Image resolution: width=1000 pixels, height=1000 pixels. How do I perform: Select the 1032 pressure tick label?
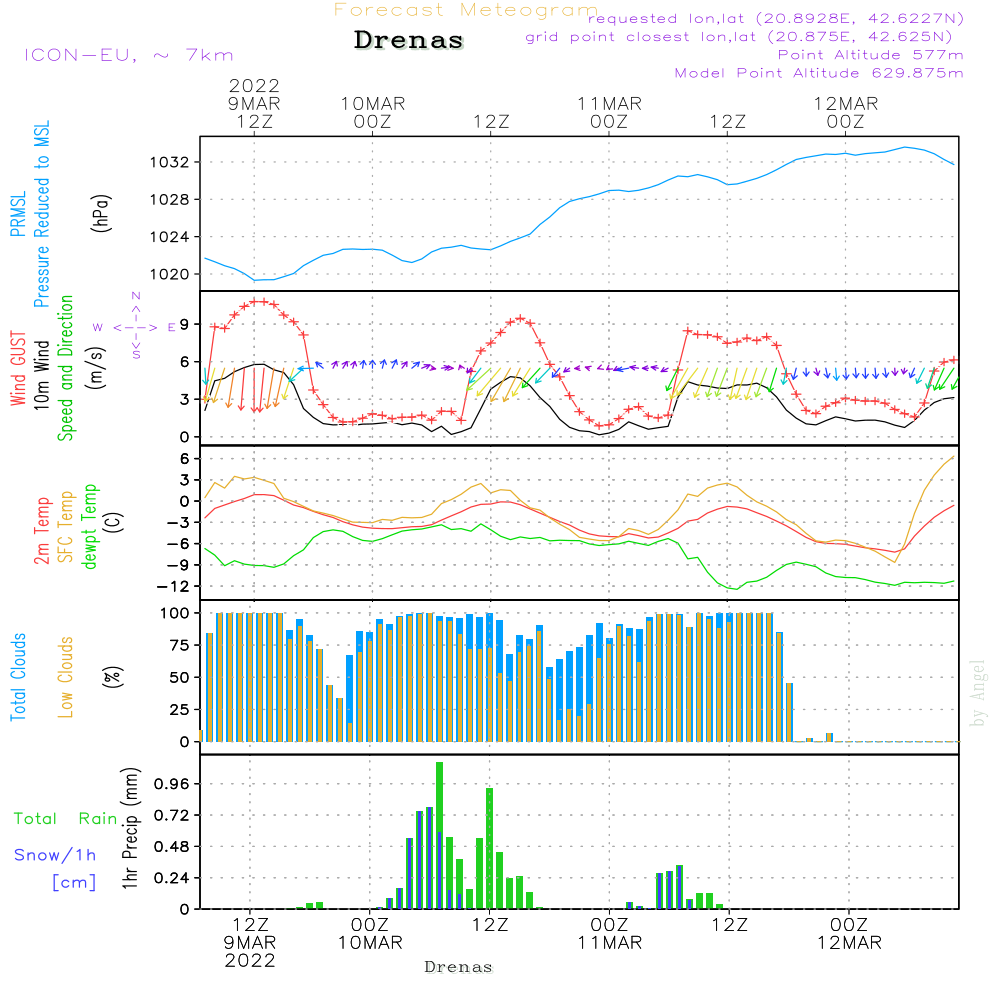point(170,162)
